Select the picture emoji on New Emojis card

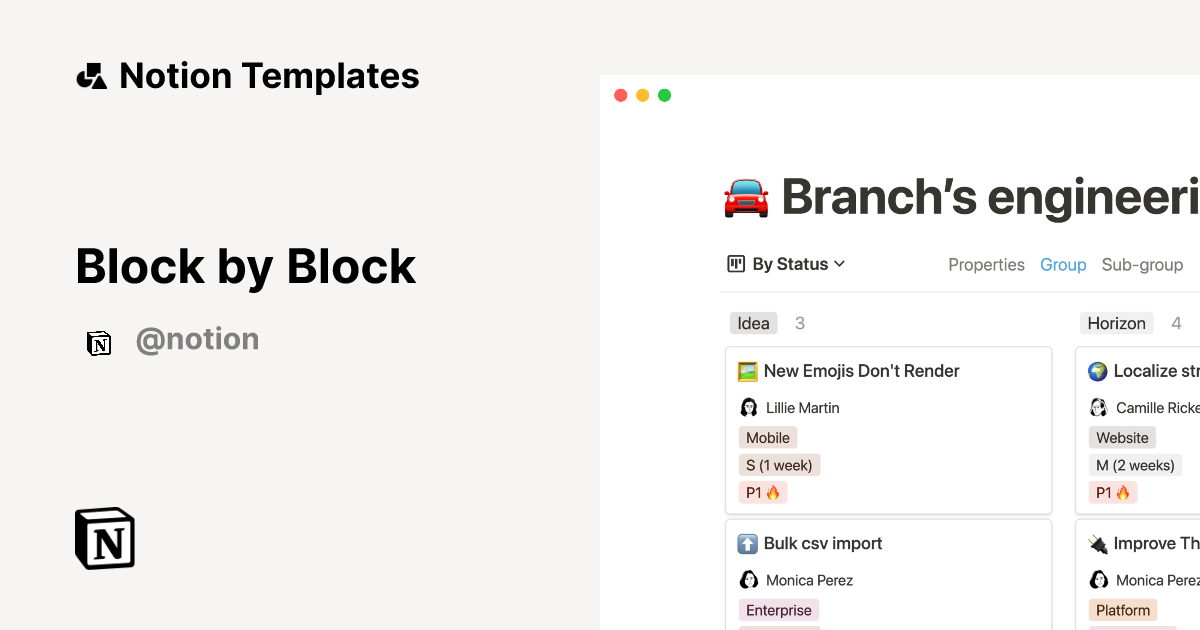747,370
